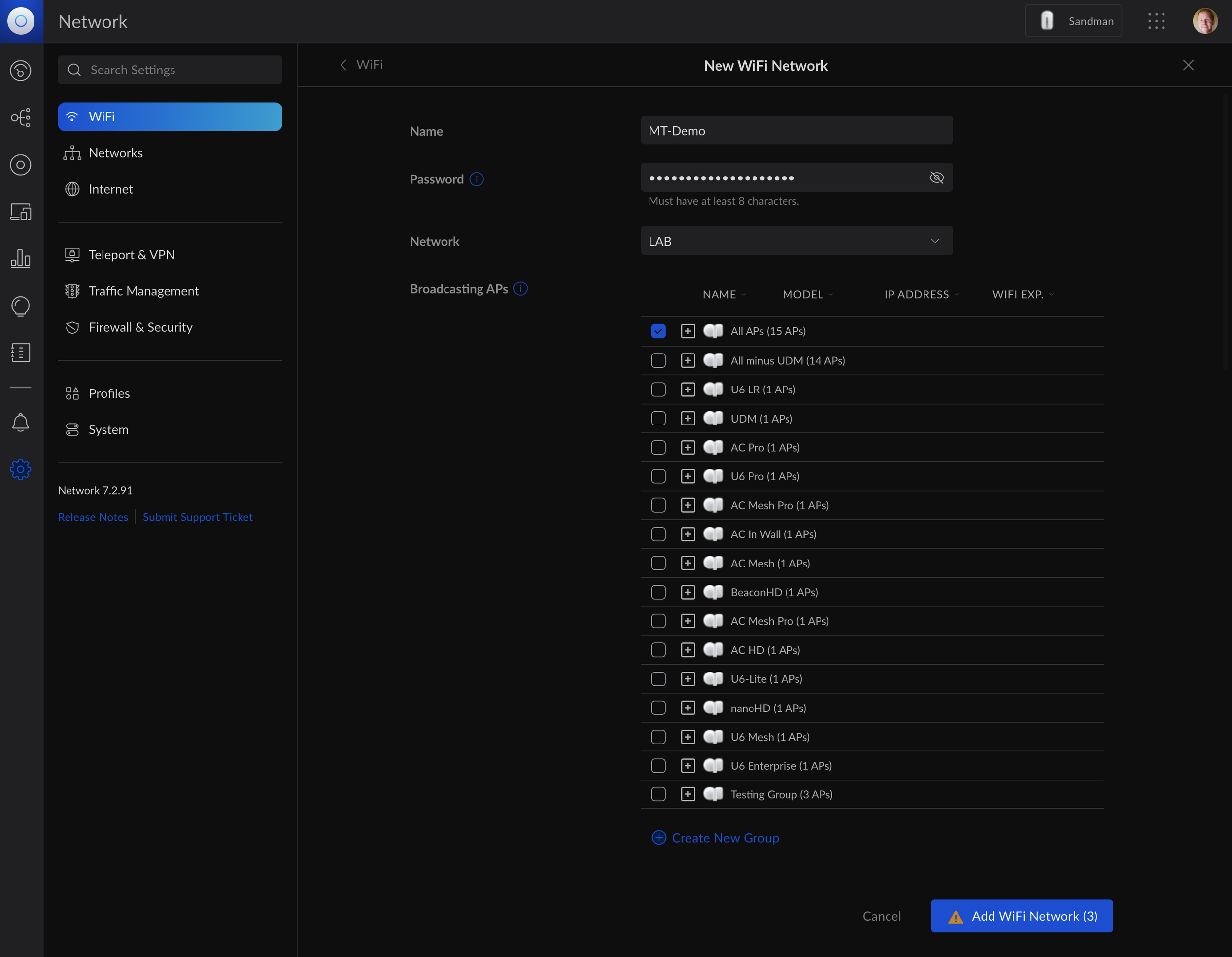
Task: Click the Password info icon
Action: tap(477, 179)
